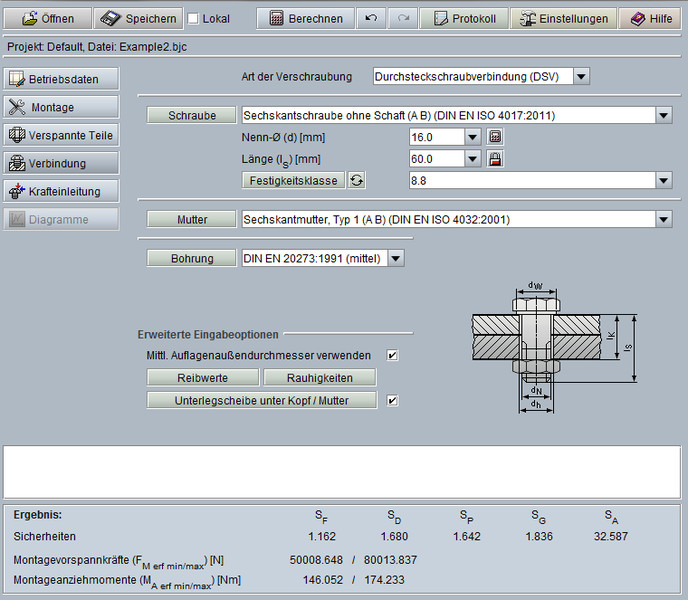Open the Hilfe help book

651,18
